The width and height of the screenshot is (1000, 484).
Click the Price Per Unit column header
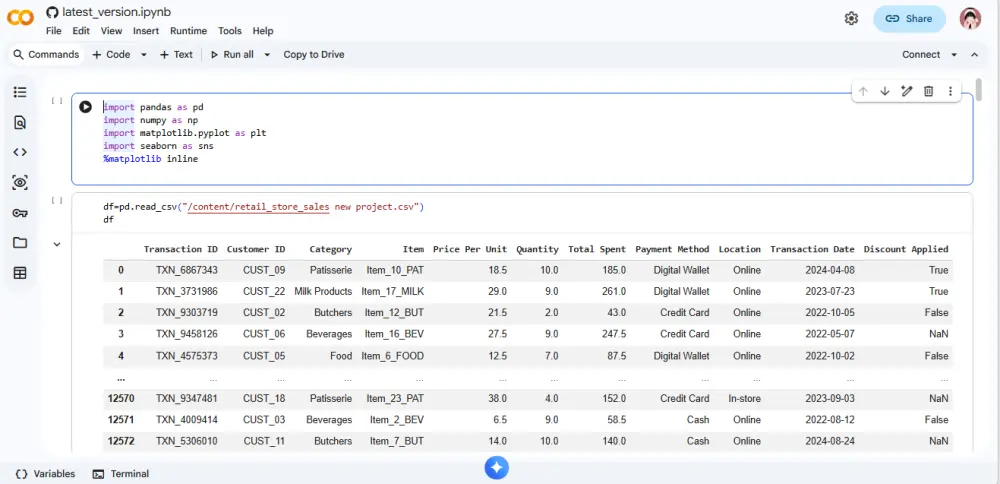click(x=470, y=249)
